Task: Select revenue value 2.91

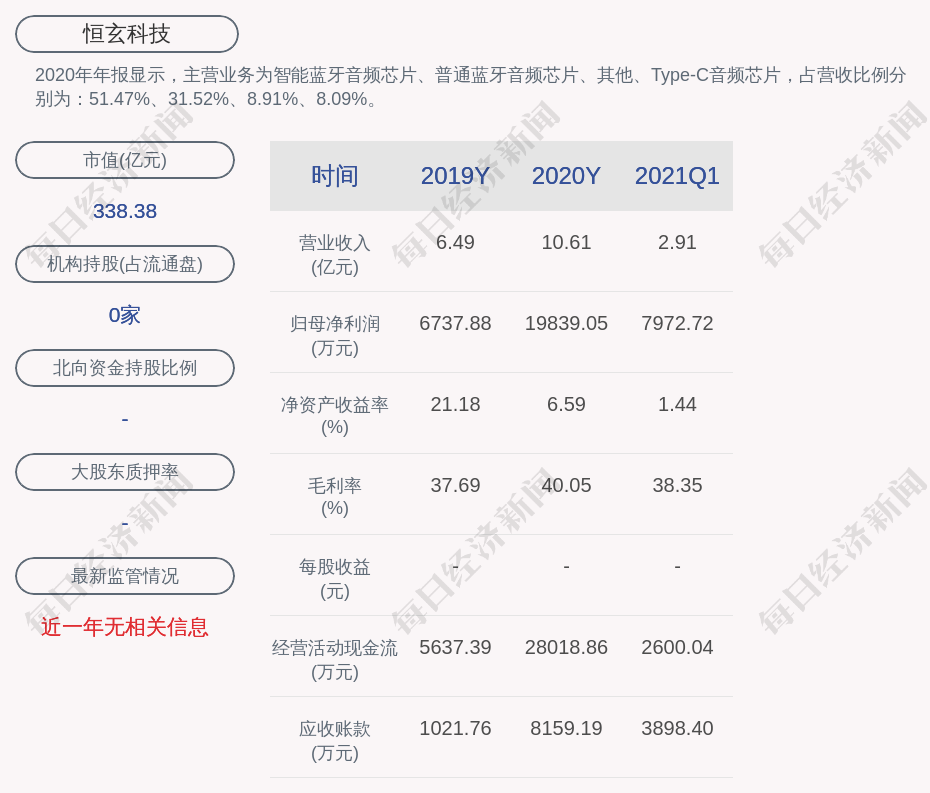Action: [x=677, y=243]
